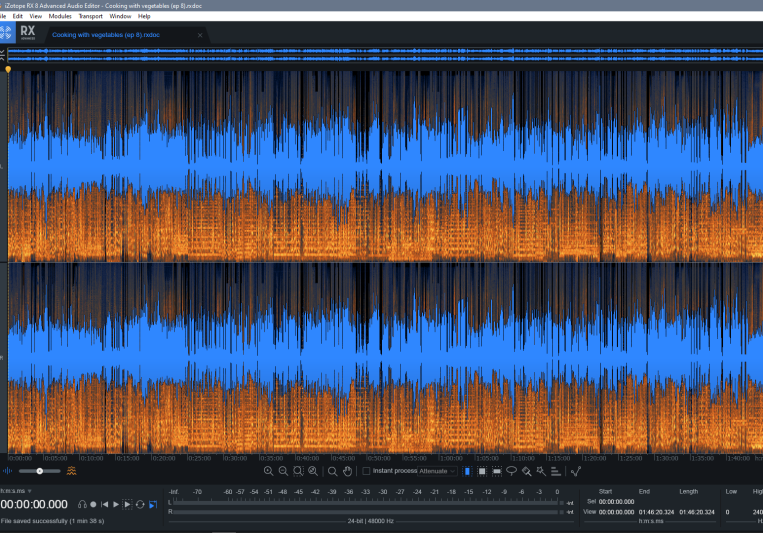Click the Find Similar Event icon

576,471
